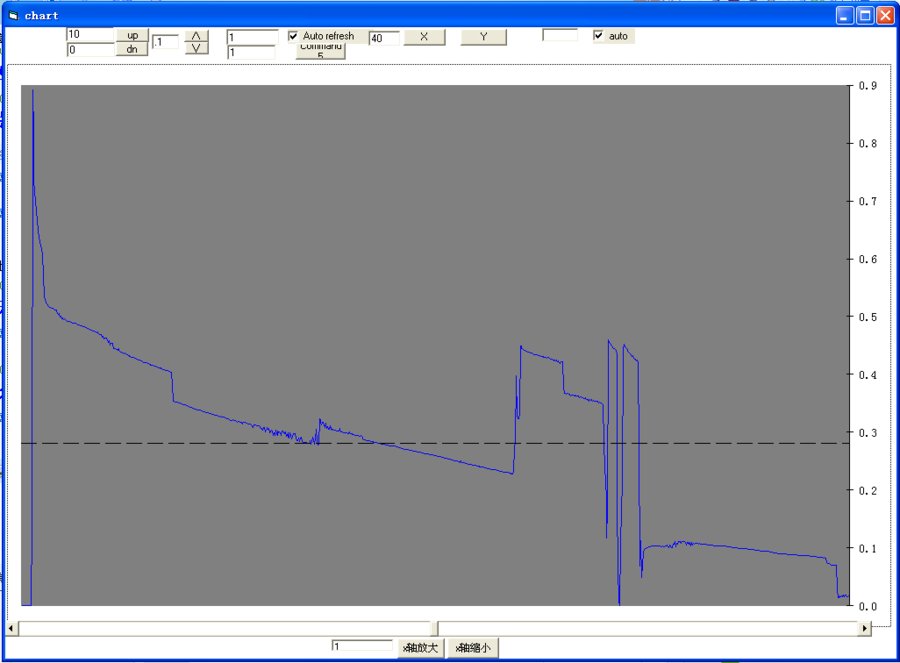900x663 pixels.
Task: Click the horizontal scrollbar left arrow
Action: tap(11, 629)
